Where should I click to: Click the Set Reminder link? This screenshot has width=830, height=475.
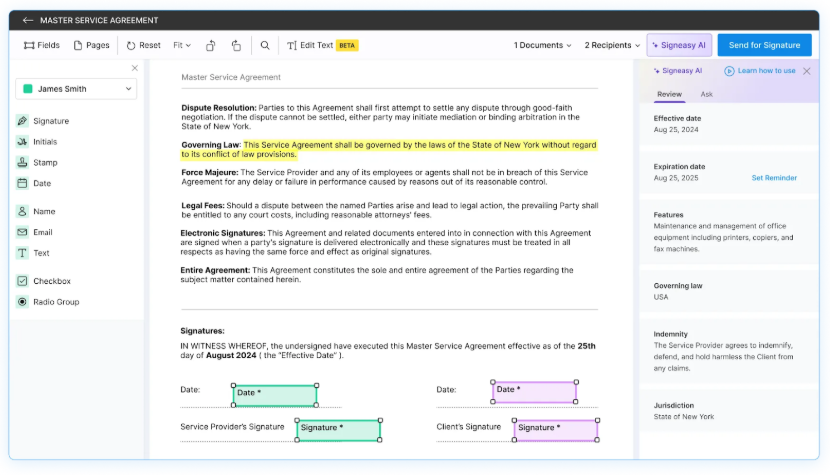point(774,178)
